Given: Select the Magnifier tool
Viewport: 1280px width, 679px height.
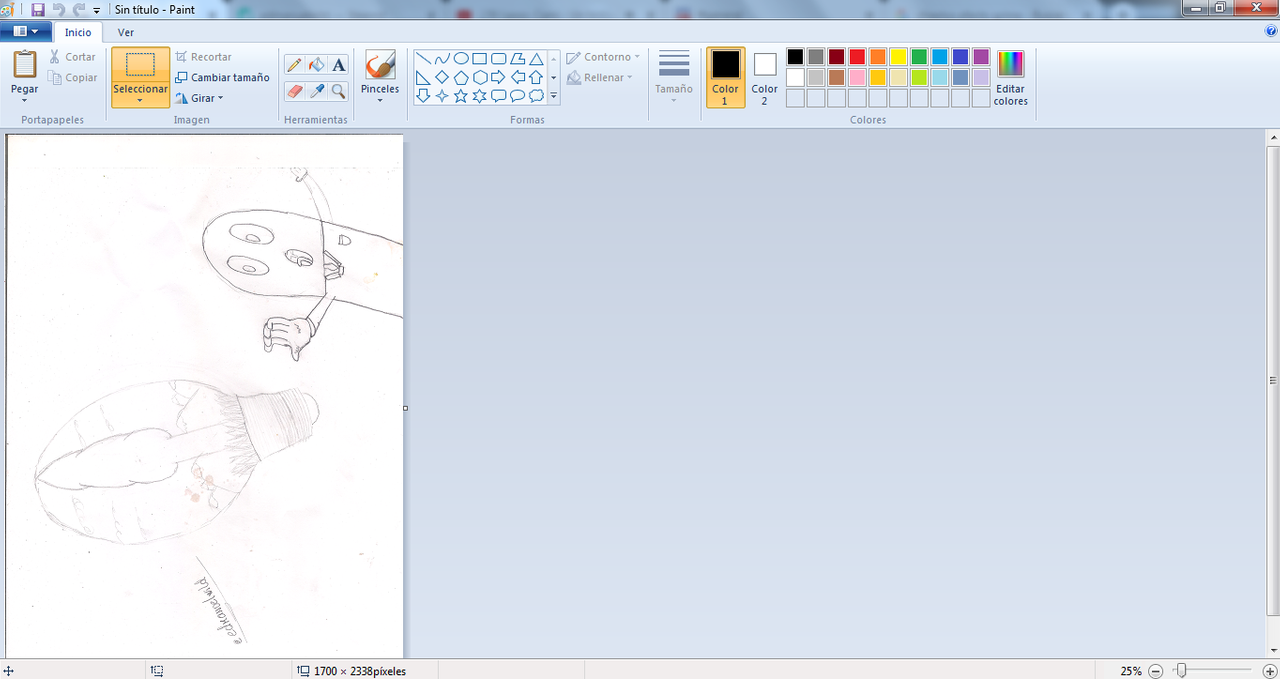Looking at the screenshot, I should click(x=339, y=91).
